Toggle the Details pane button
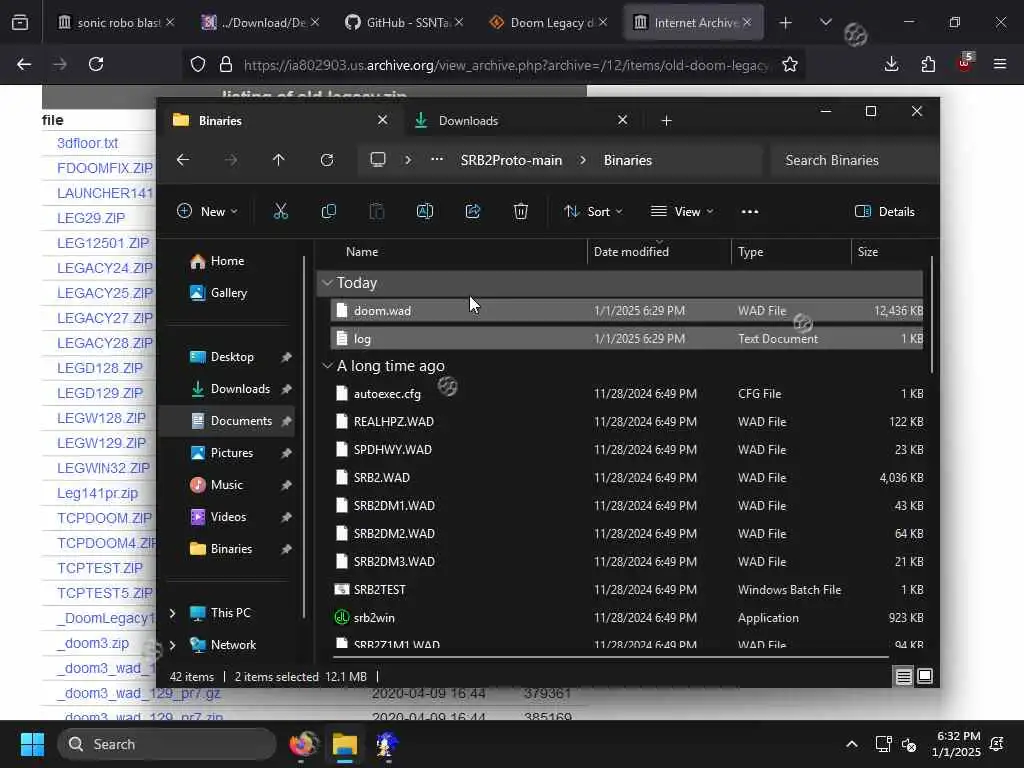 885,212
